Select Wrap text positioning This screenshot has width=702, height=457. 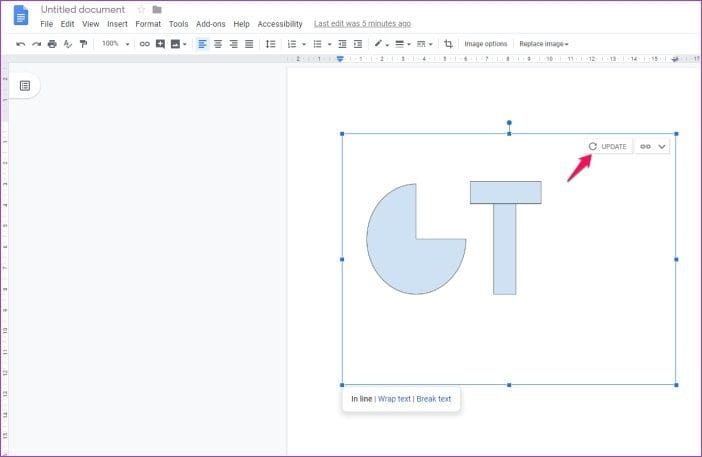(394, 399)
